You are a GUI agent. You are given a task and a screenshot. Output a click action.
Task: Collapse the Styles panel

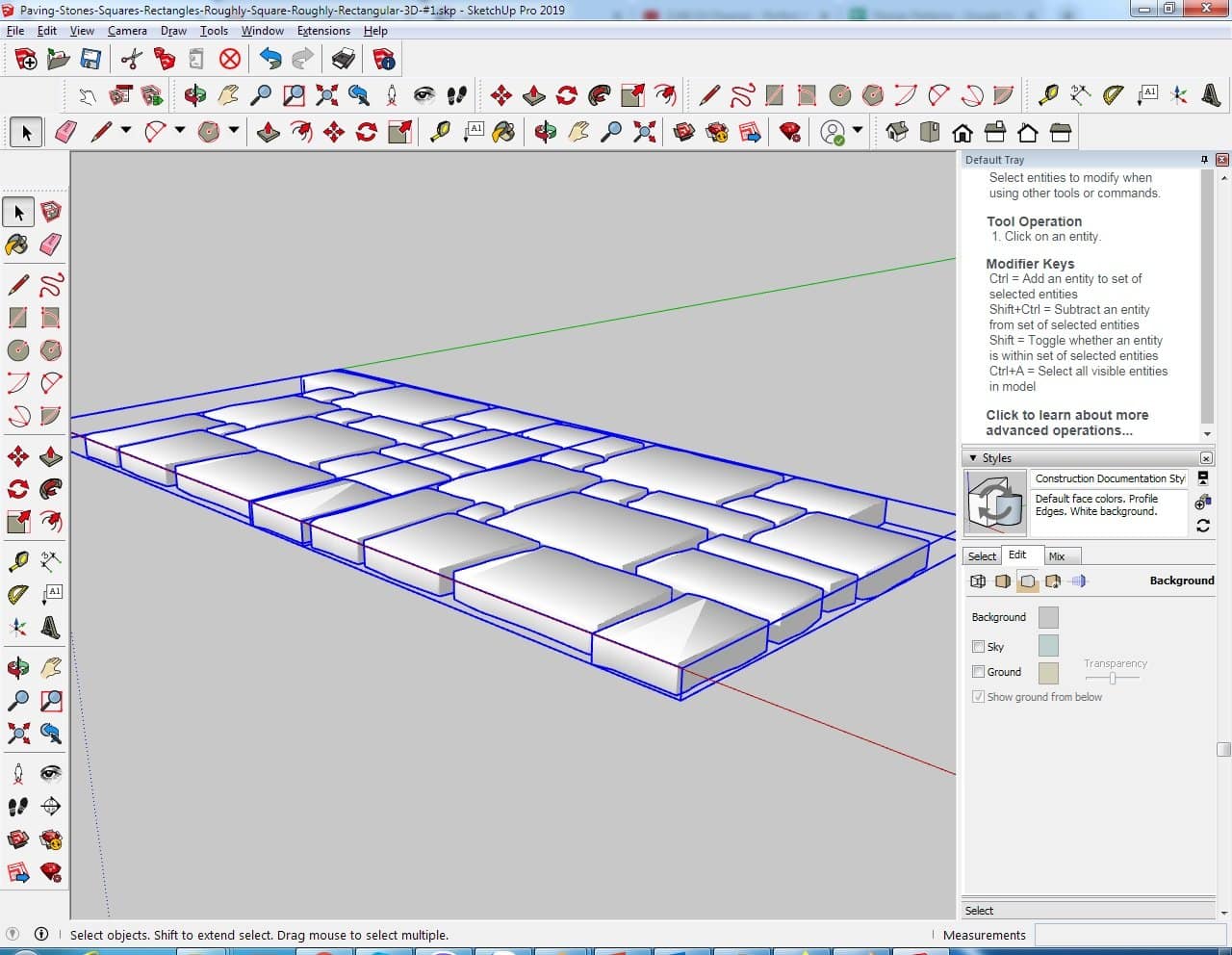973,458
